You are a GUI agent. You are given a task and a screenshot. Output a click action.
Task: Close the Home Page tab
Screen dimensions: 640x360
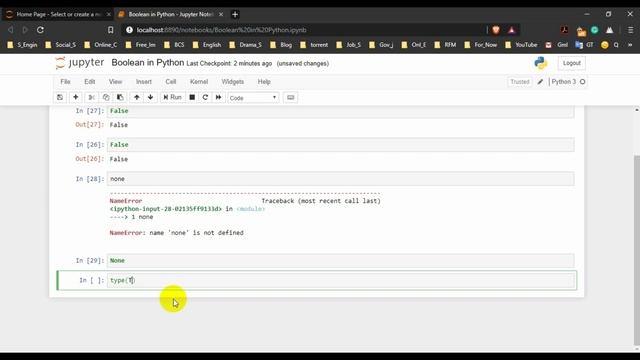pos(109,14)
